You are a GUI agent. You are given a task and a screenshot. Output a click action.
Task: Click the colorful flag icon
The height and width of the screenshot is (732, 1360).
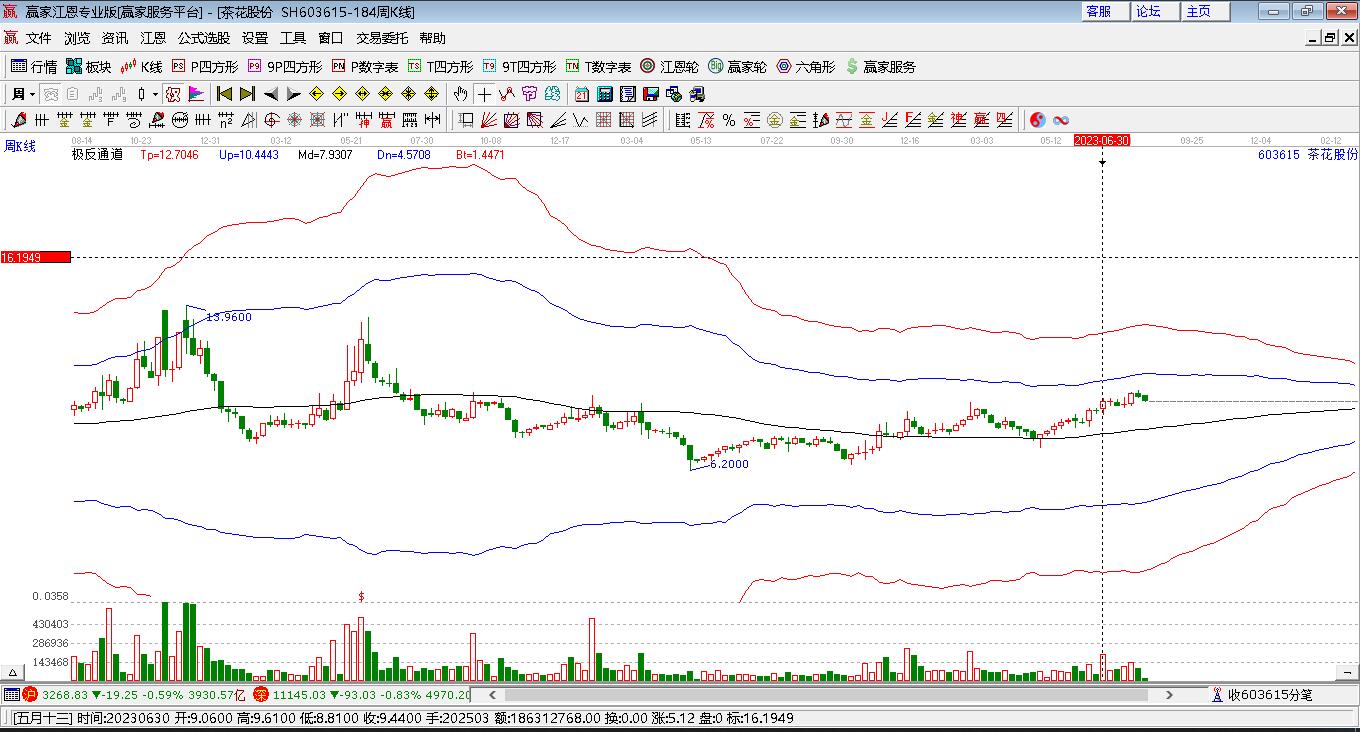(196, 94)
